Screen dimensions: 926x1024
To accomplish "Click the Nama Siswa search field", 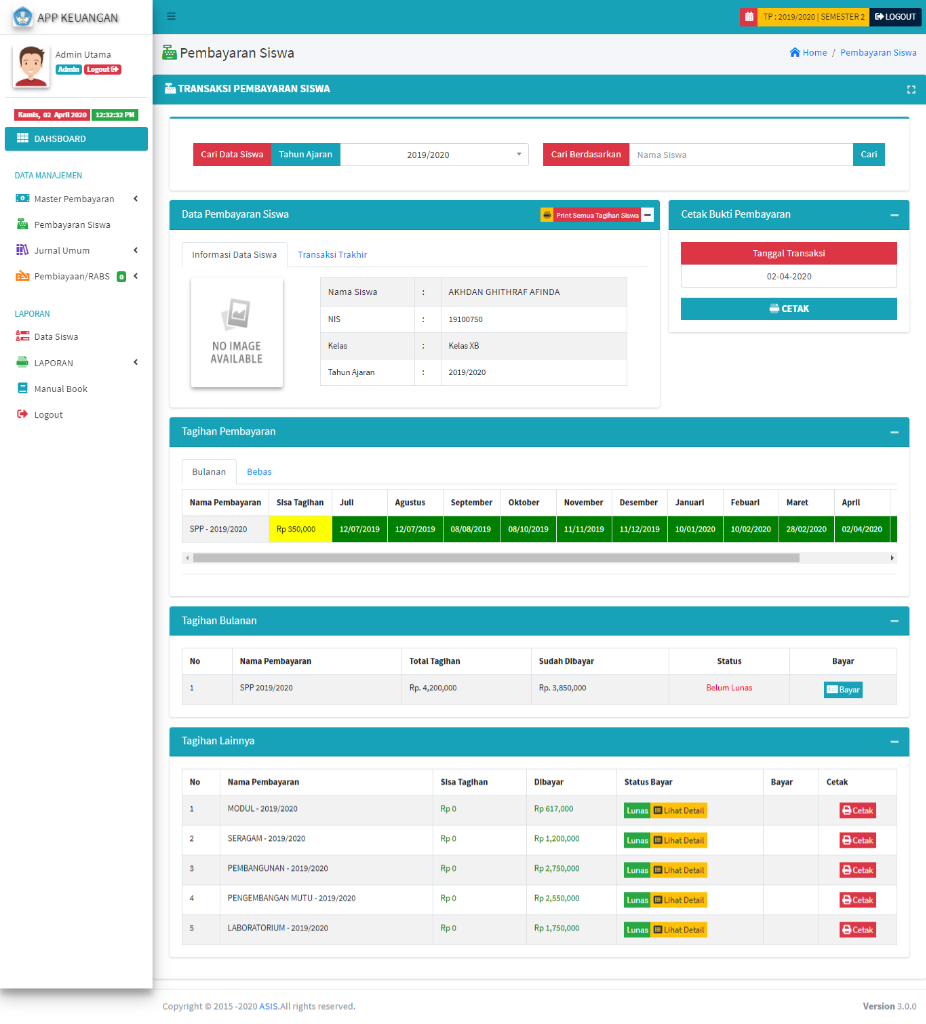I will tap(740, 155).
